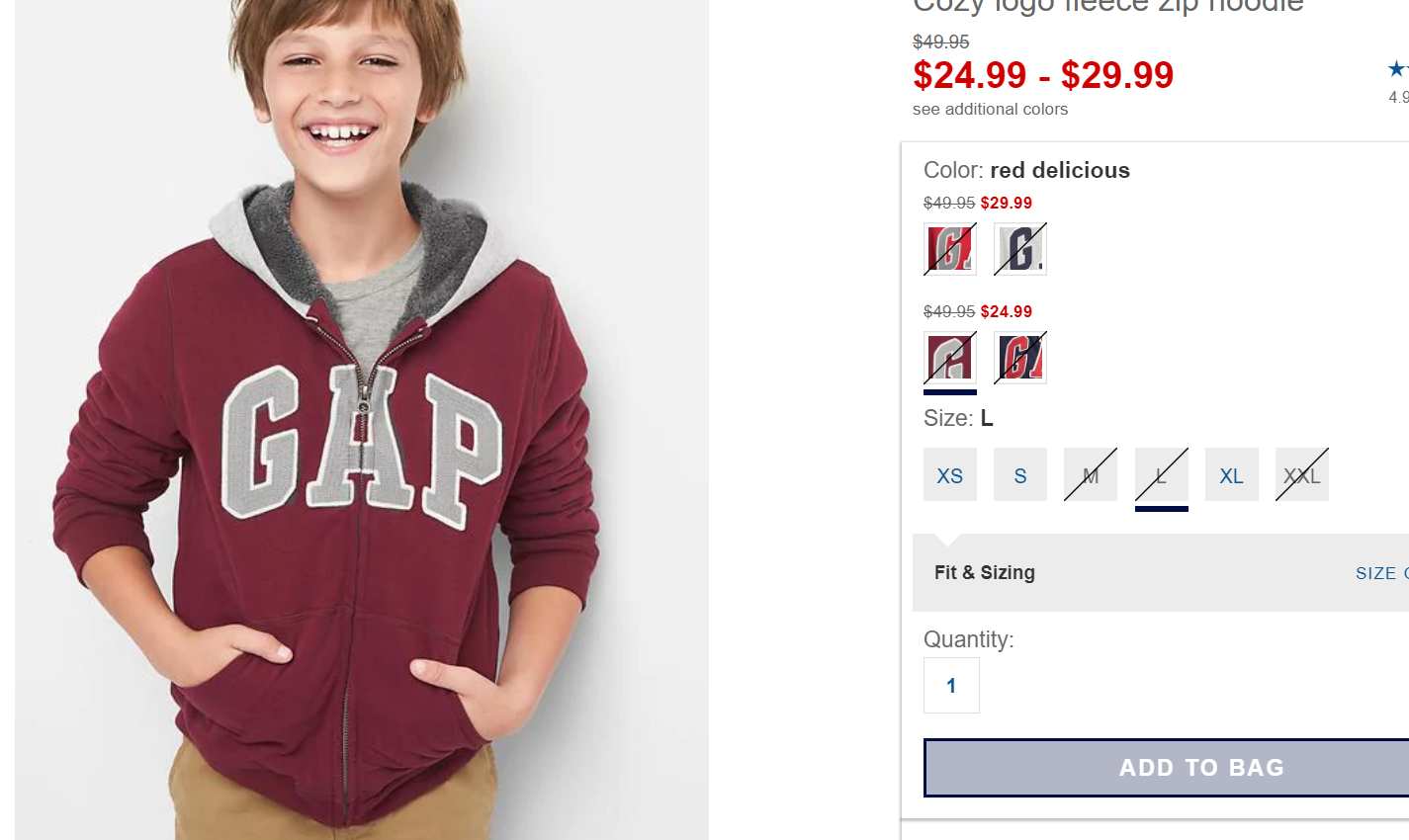Screen dimensions: 1409x840
Task: Choose size XS
Action: [949, 475]
